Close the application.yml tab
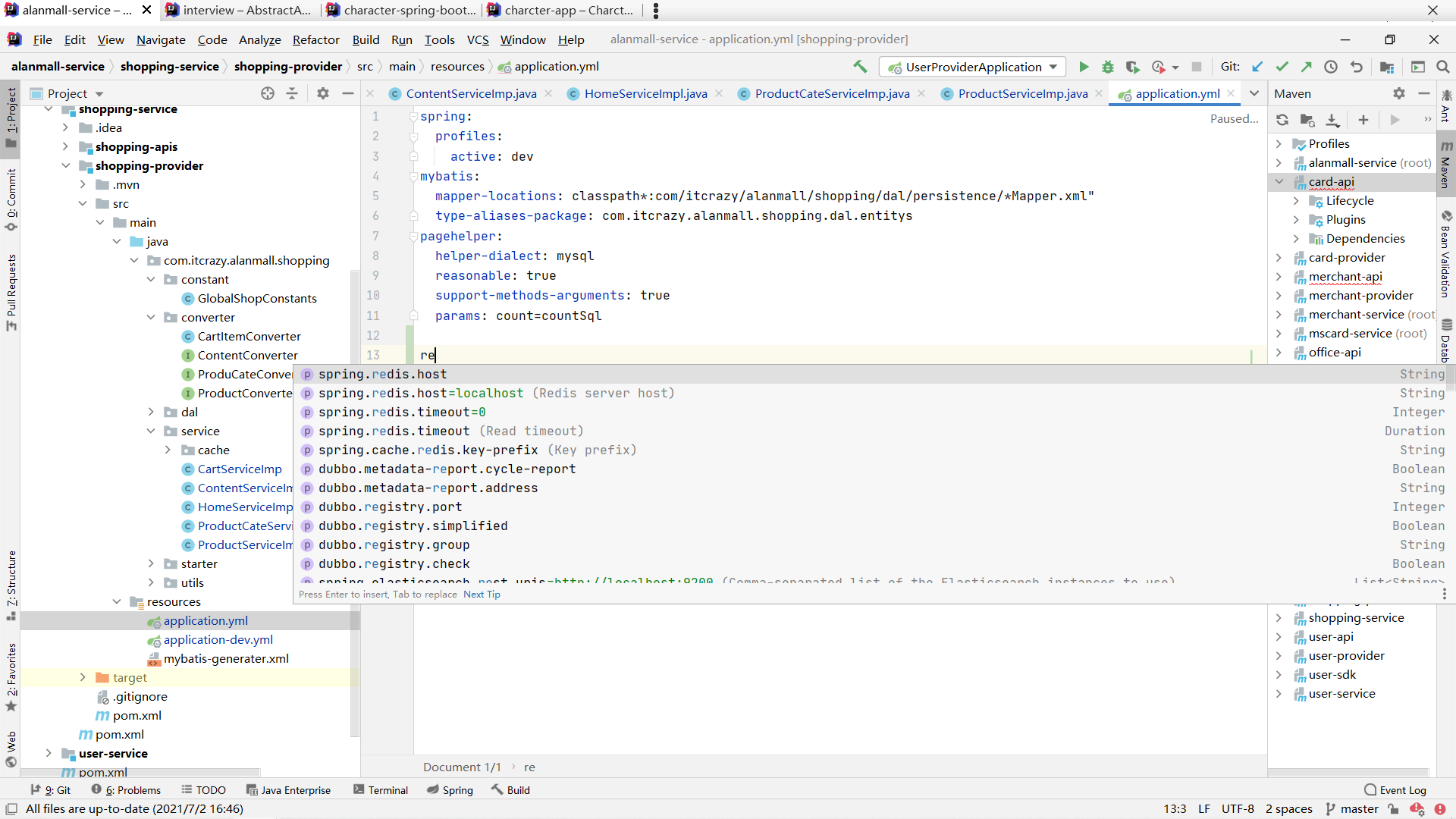Image resolution: width=1456 pixels, height=819 pixels. (1231, 93)
